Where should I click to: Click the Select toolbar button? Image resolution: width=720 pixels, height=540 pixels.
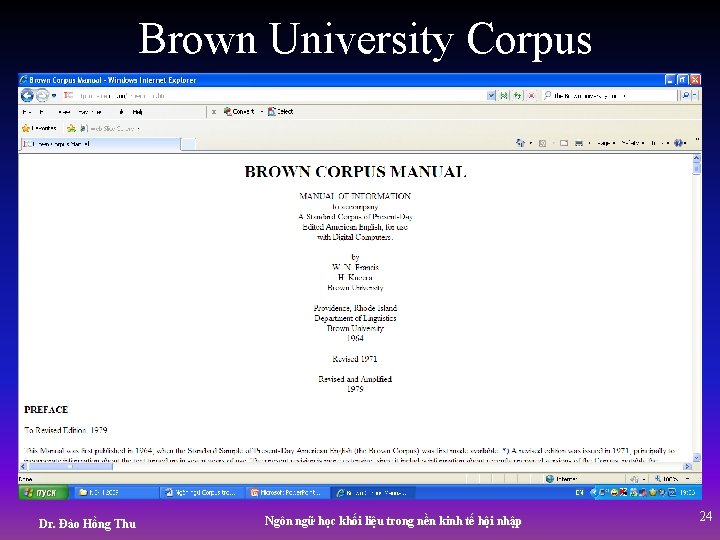coord(281,112)
